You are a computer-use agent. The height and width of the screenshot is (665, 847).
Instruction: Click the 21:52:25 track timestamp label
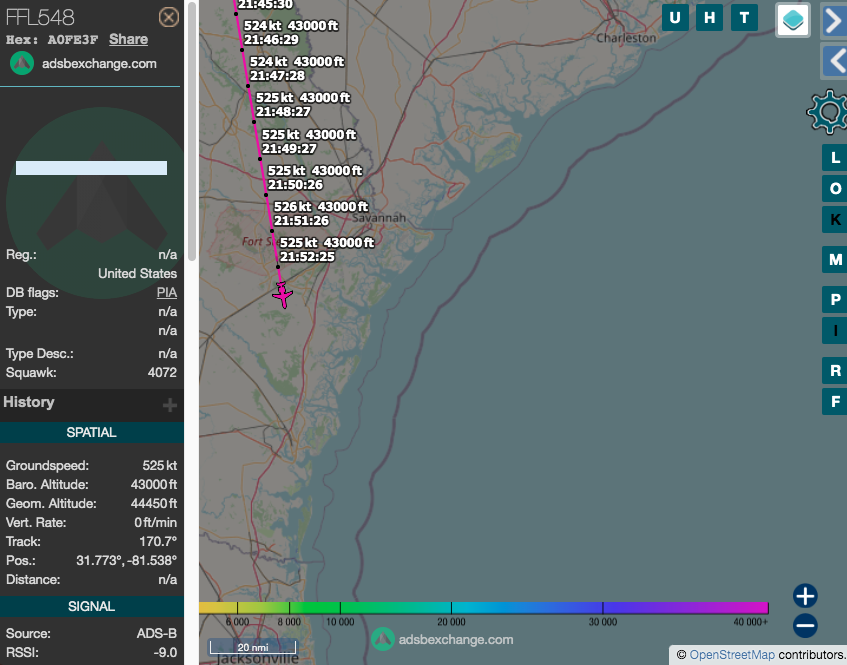[x=307, y=257]
